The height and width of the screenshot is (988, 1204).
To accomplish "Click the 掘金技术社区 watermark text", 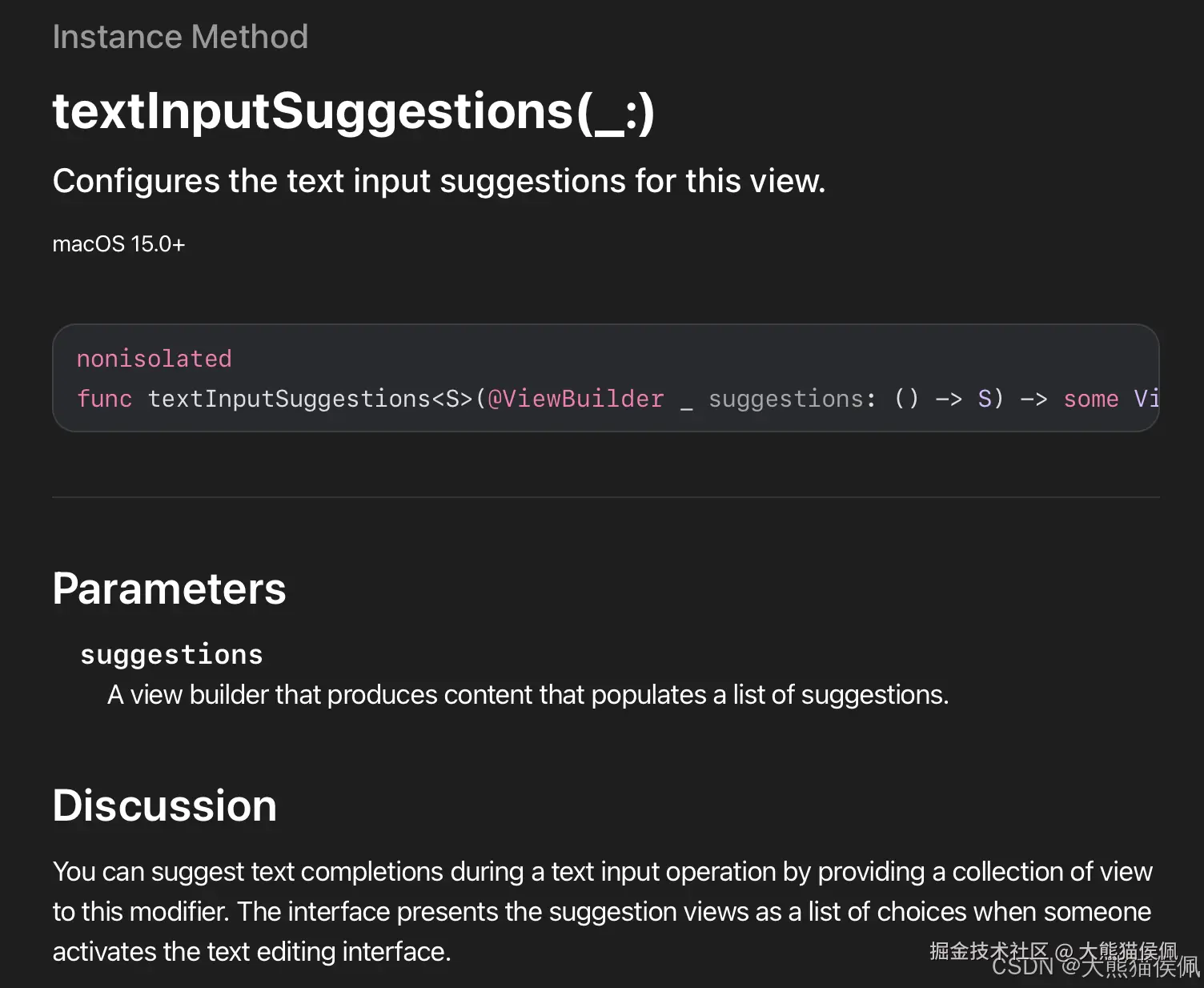I will [x=989, y=950].
